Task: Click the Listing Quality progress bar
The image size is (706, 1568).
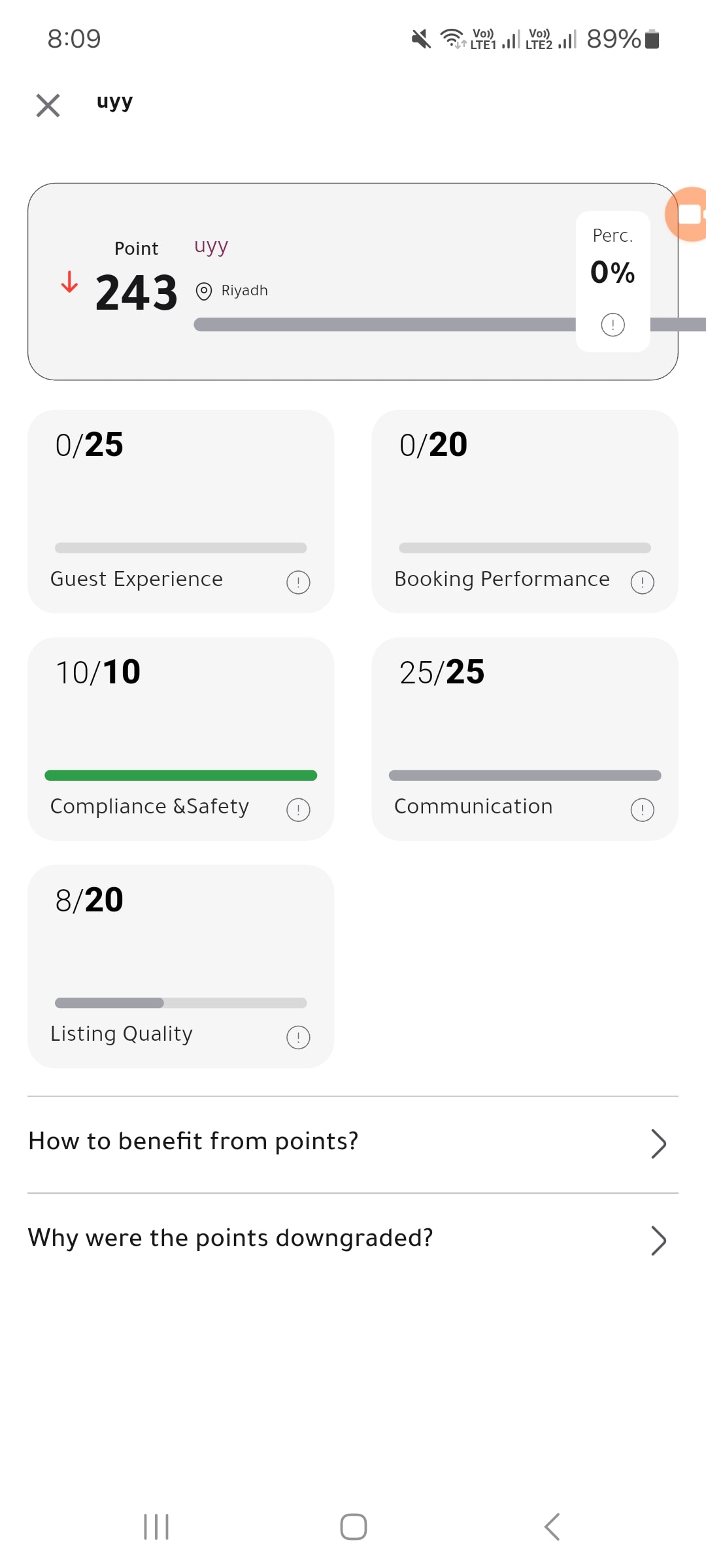Action: 180,1003
